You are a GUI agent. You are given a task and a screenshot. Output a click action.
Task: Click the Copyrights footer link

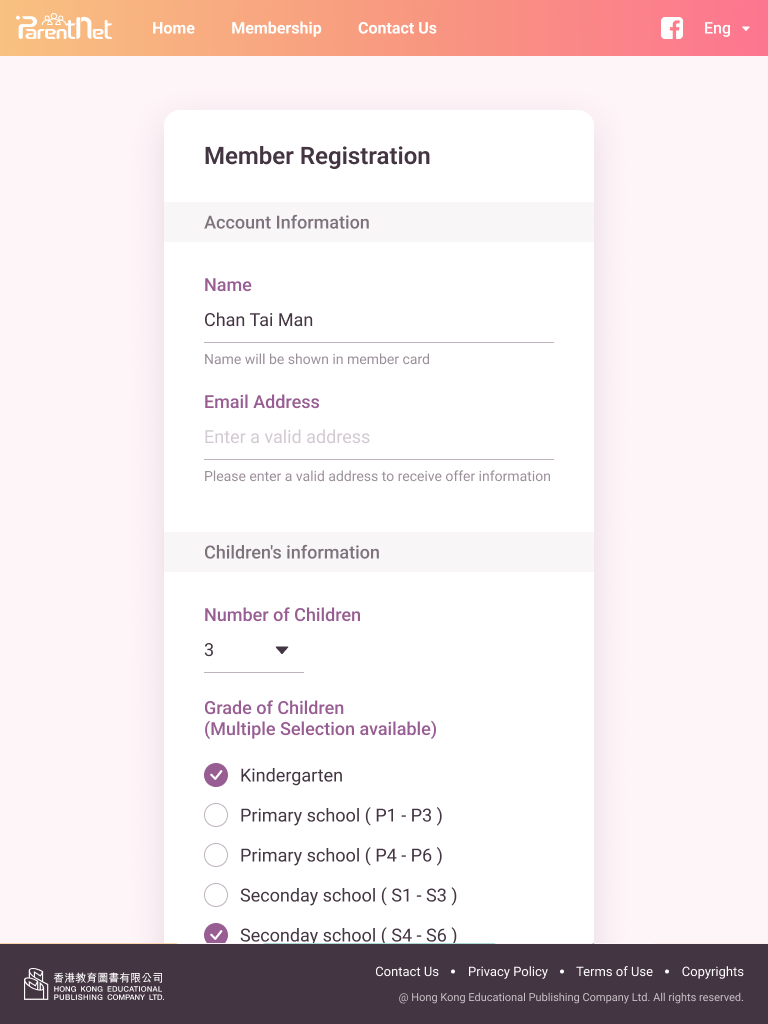712,971
